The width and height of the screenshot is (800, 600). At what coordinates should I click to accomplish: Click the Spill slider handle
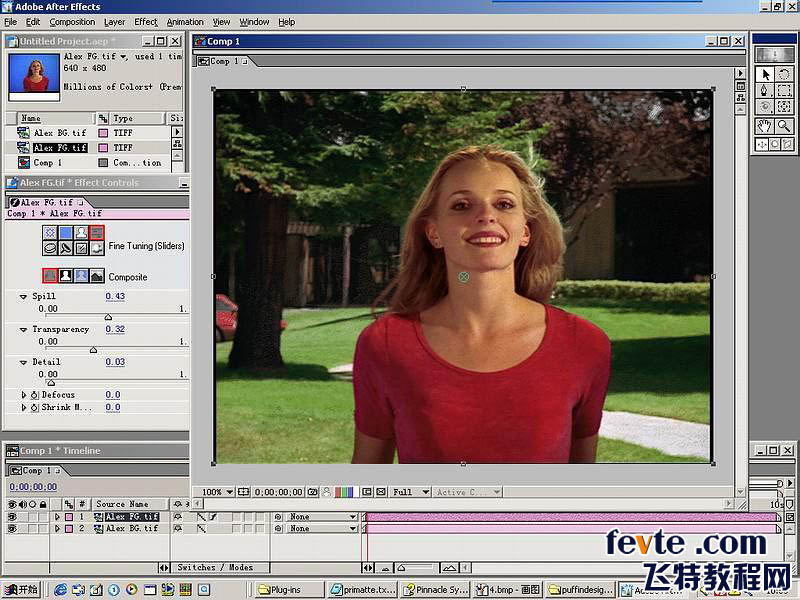[x=108, y=317]
